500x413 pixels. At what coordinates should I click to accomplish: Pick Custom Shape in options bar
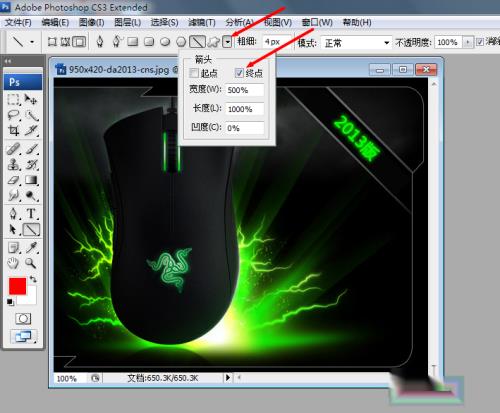214,42
